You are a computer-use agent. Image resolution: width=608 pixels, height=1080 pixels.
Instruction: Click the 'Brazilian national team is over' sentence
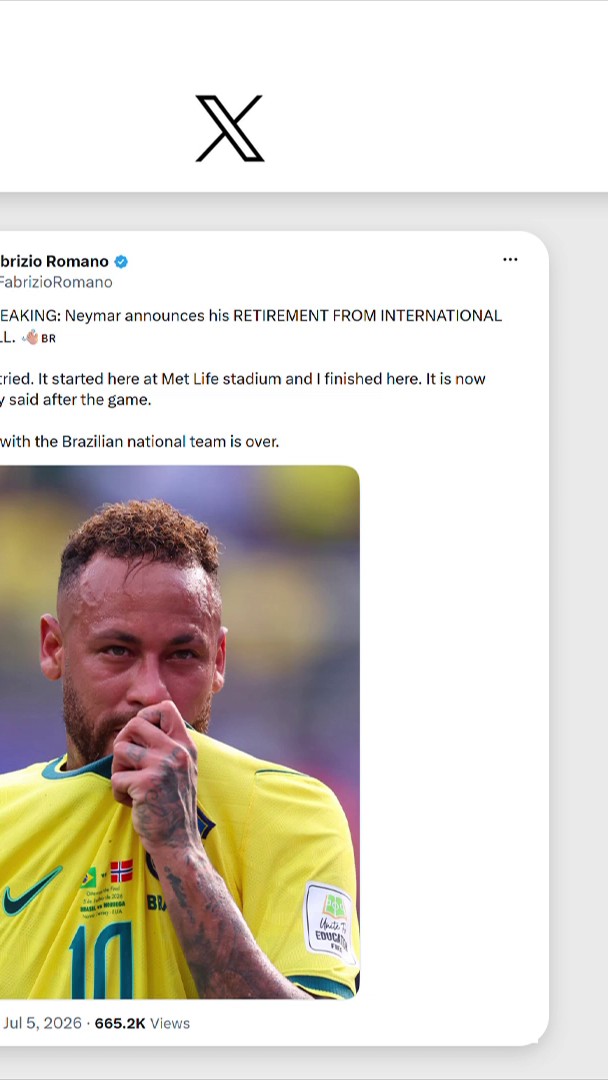point(171,442)
